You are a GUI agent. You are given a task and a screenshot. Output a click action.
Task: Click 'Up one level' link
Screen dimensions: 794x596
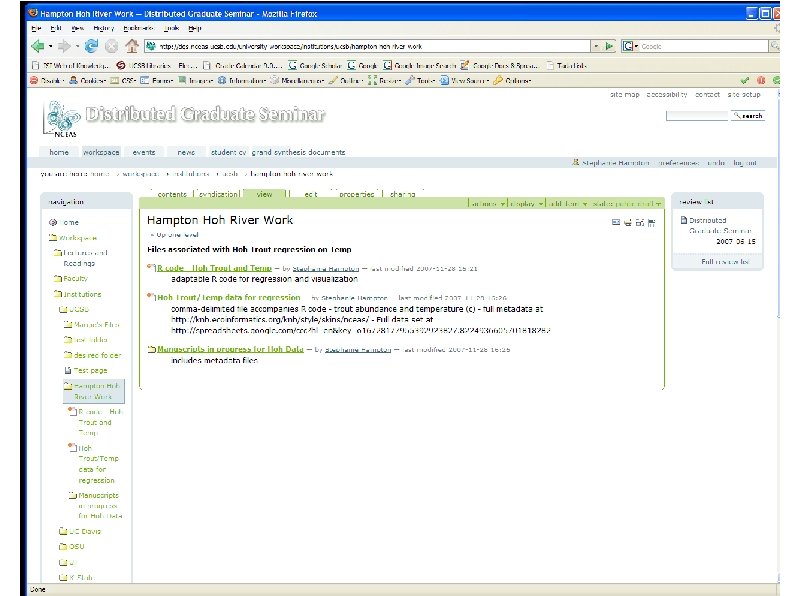(175, 235)
